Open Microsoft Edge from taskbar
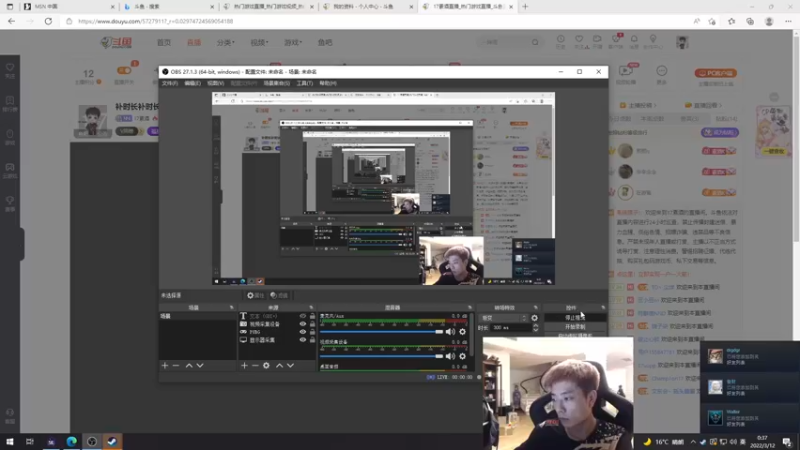The width and height of the screenshot is (800, 450). 71,441
